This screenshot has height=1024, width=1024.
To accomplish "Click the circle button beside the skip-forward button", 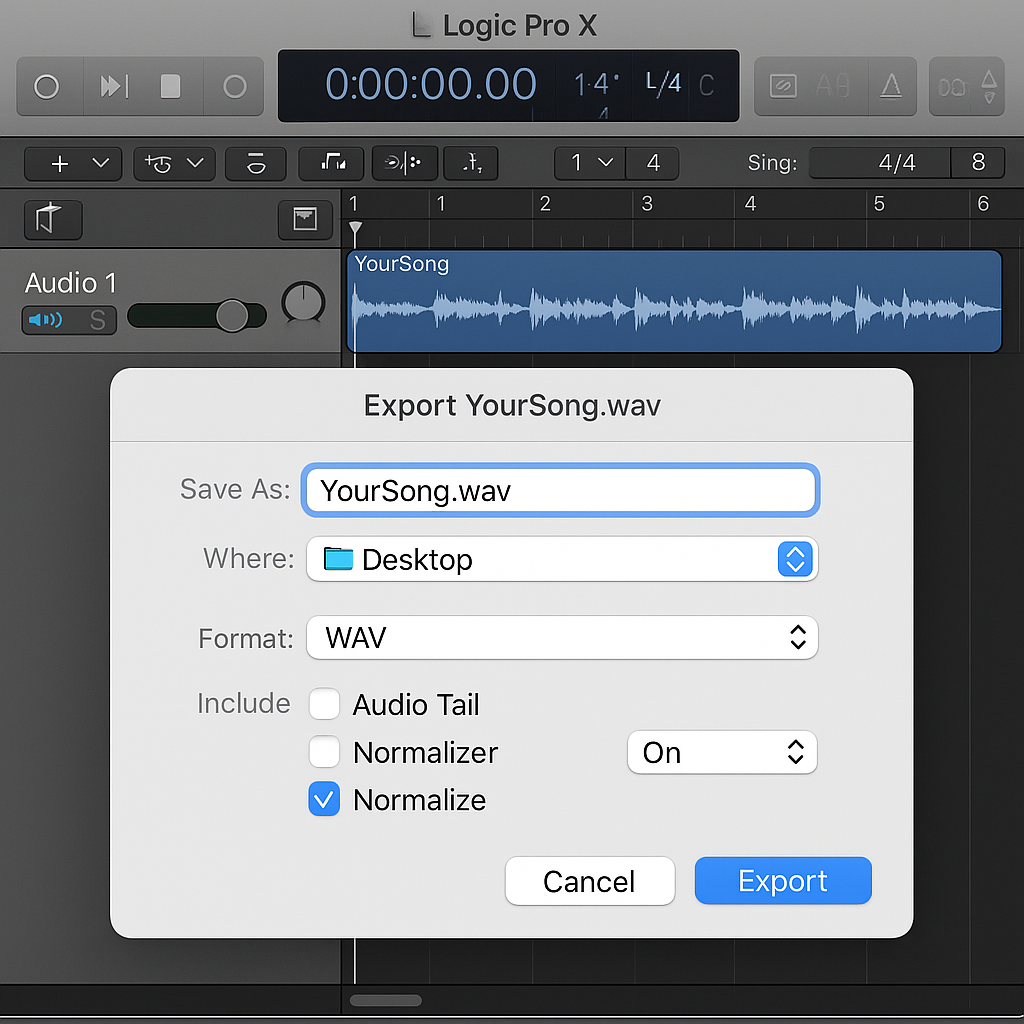I will pos(46,86).
